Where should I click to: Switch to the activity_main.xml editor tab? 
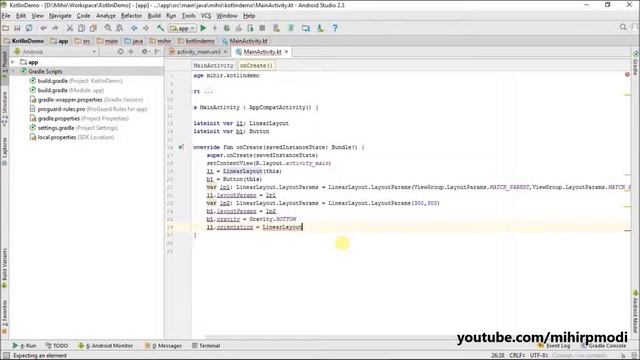click(x=198, y=52)
